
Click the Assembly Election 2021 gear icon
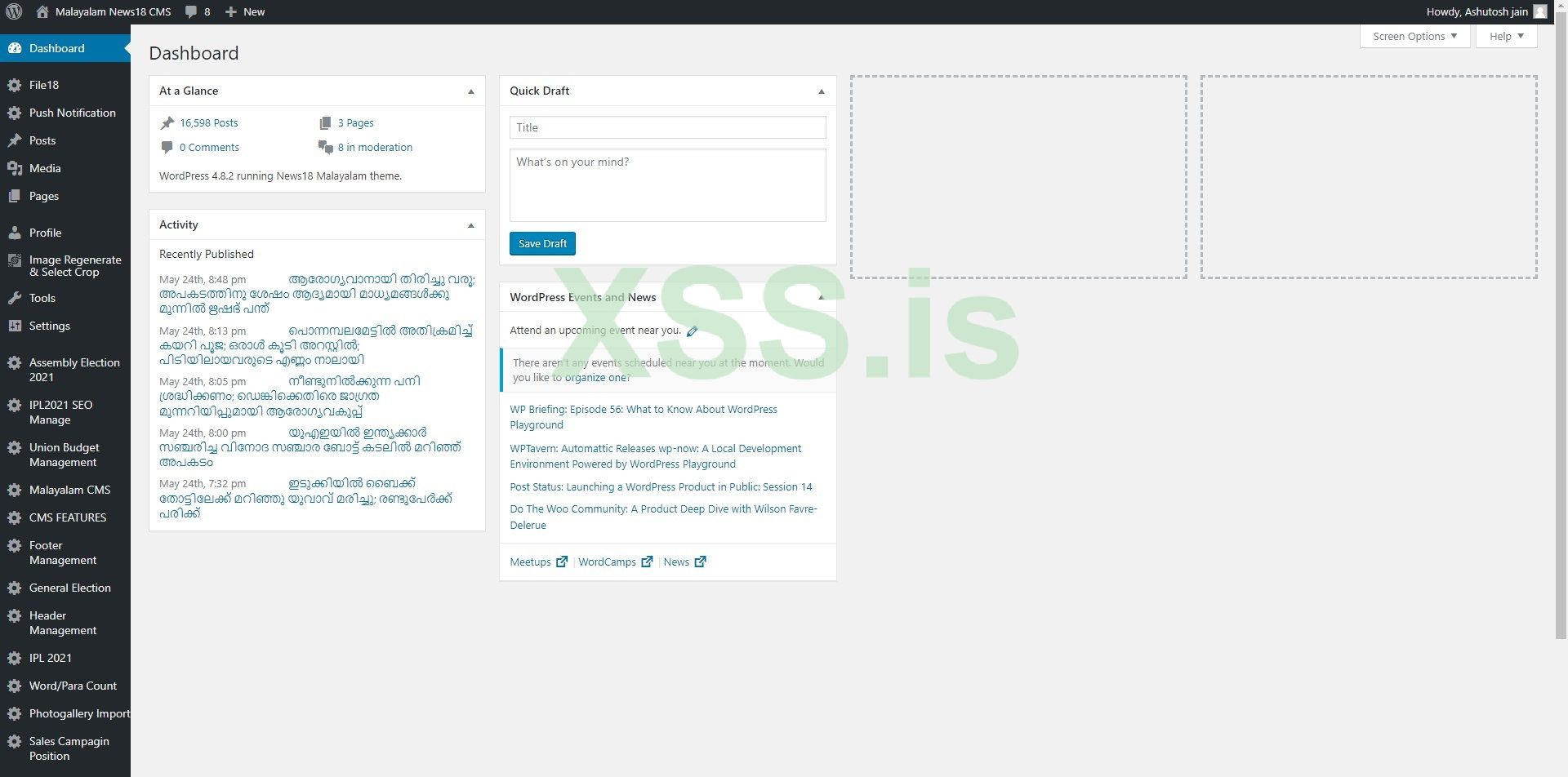pyautogui.click(x=15, y=362)
